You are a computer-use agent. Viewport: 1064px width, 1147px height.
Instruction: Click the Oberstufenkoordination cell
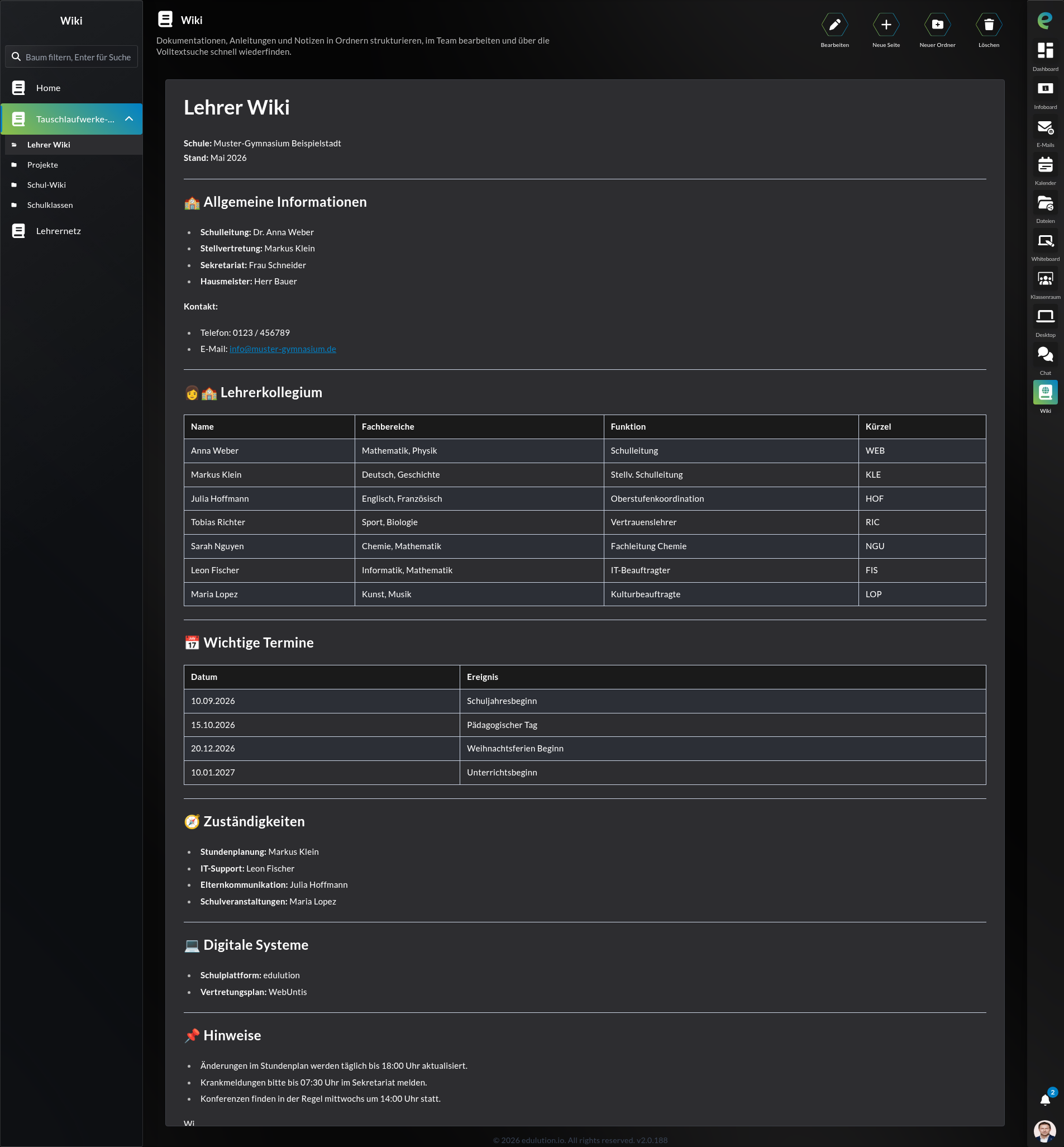731,499
